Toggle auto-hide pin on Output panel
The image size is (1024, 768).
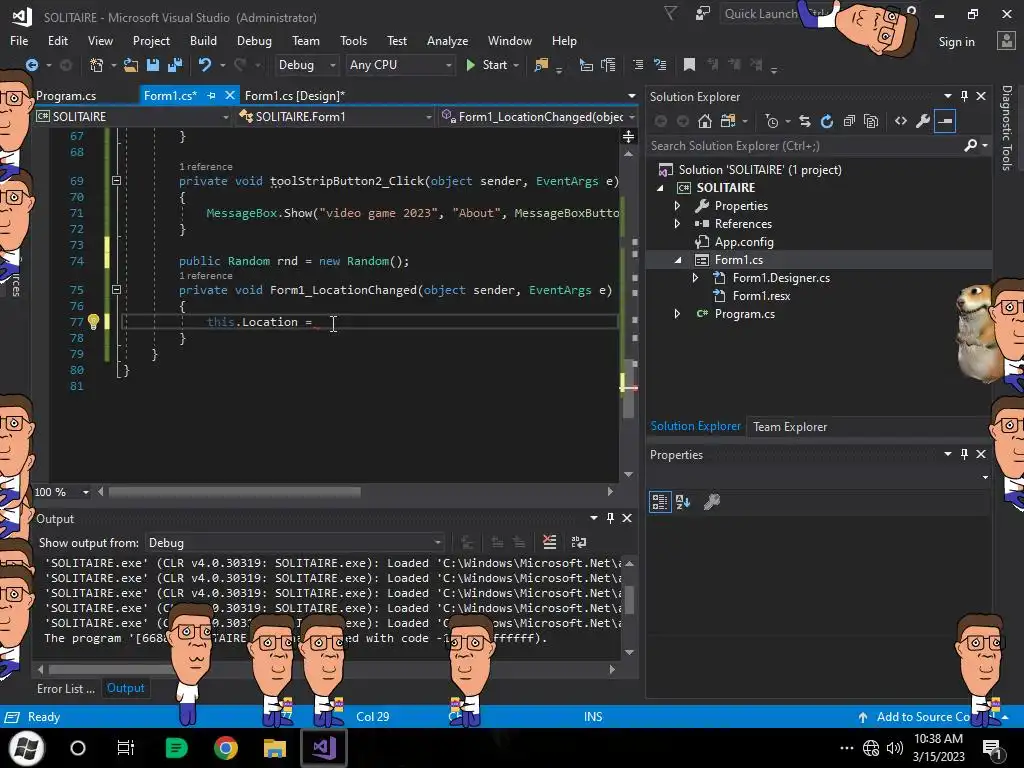click(610, 518)
